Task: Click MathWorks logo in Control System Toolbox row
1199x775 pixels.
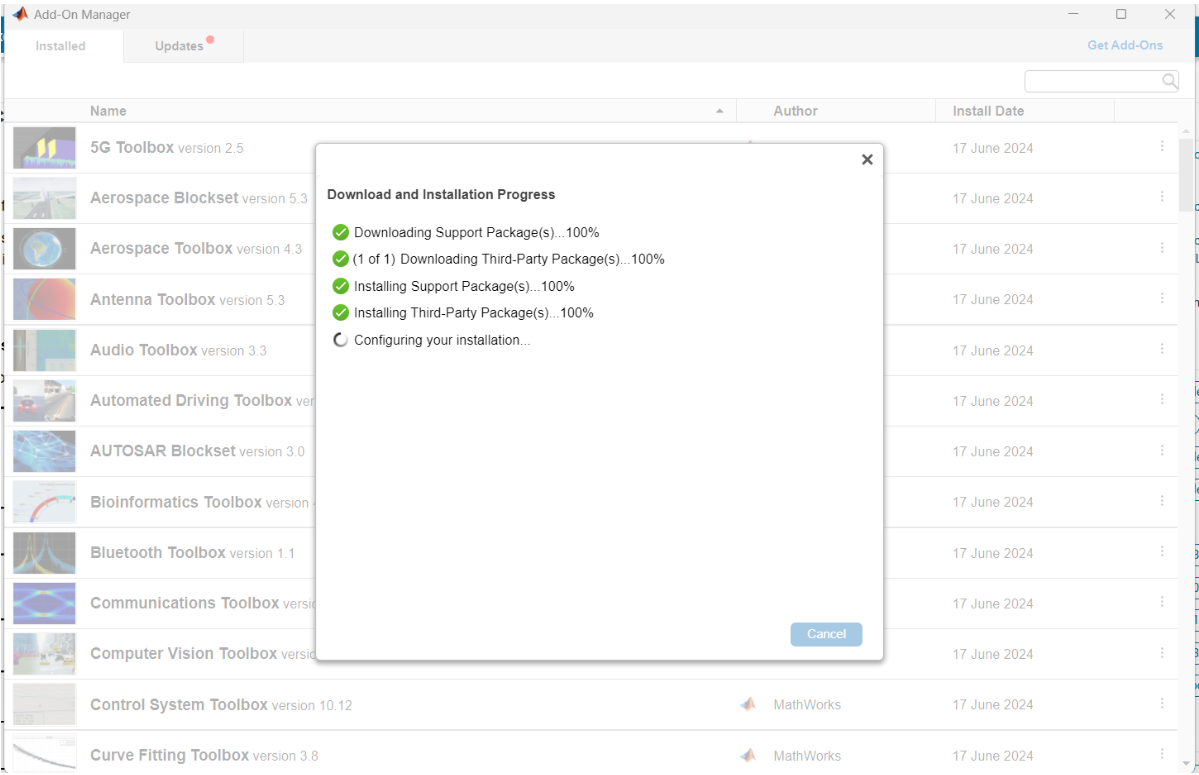Action: pyautogui.click(x=748, y=704)
